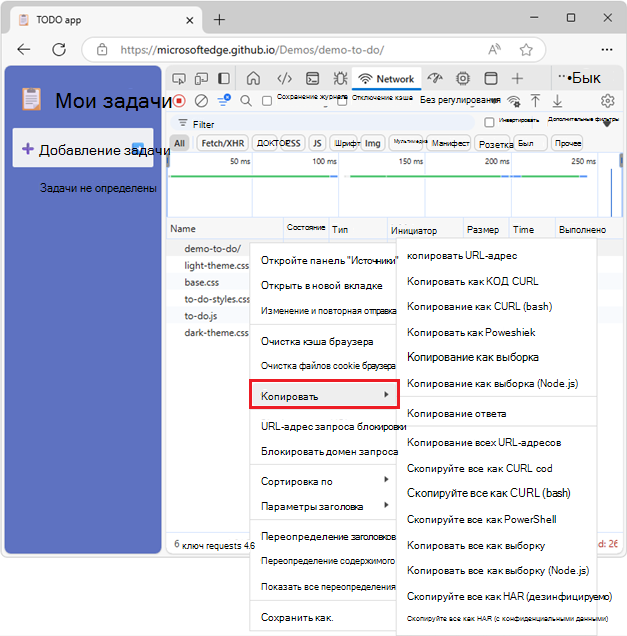The width and height of the screenshot is (627, 636).
Task: Select the Манифест filter type
Action: tap(449, 143)
